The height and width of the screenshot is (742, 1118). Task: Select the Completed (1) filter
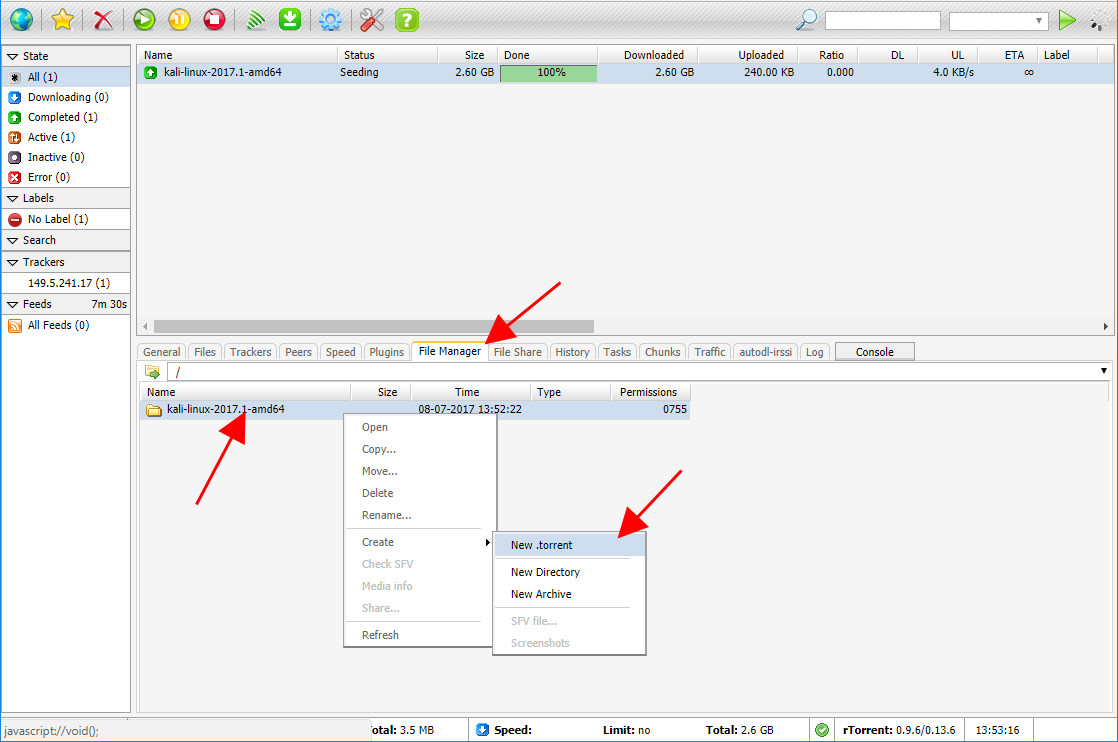[x=66, y=117]
